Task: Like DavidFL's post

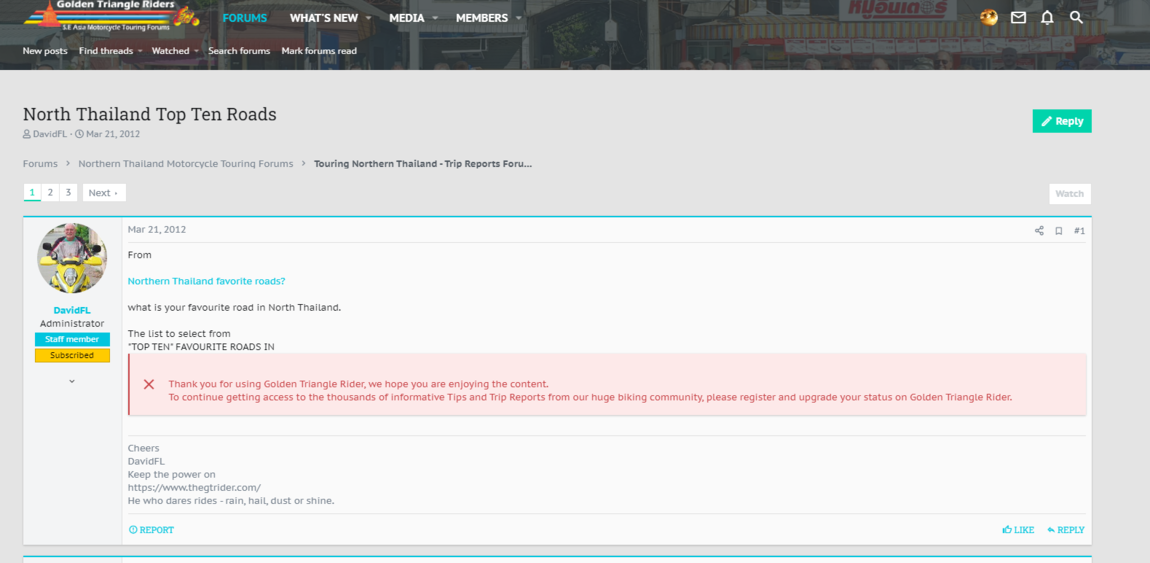Action: tap(1018, 530)
